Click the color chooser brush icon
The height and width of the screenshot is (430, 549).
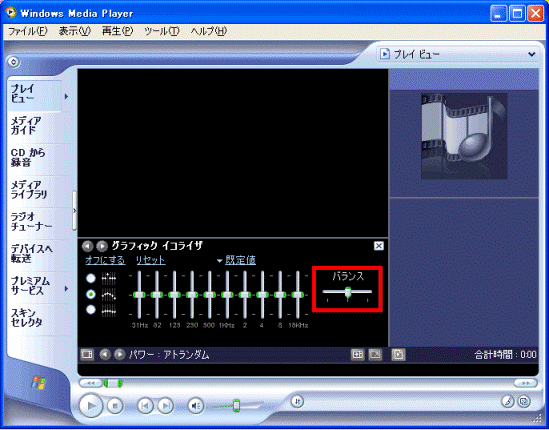click(507, 401)
